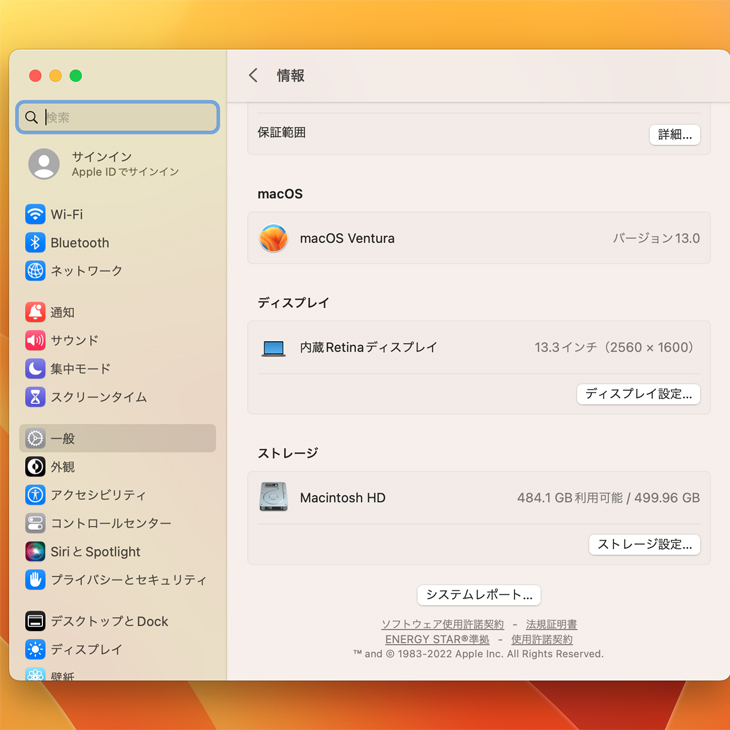This screenshot has height=730, width=730.
Task: Go back with the chevron arrow
Action: [x=253, y=75]
